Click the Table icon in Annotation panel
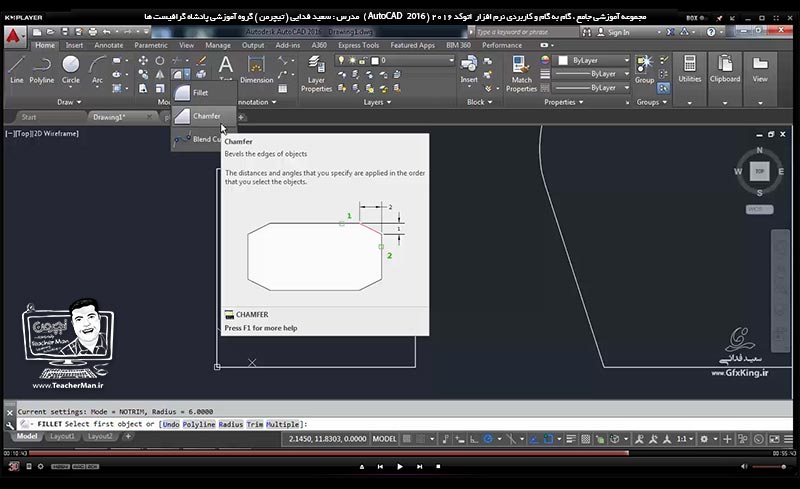This screenshot has width=800, height=489. (x=282, y=88)
